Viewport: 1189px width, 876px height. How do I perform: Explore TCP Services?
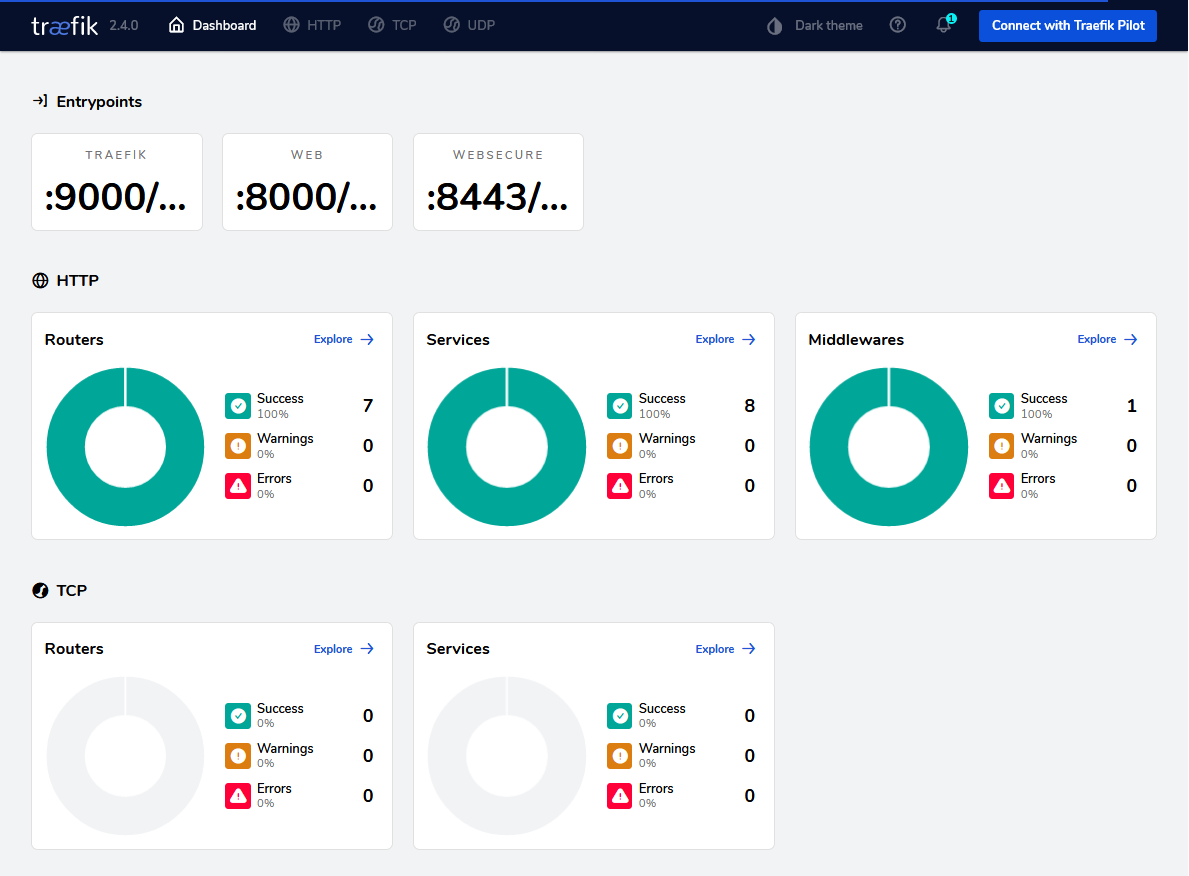coord(726,648)
